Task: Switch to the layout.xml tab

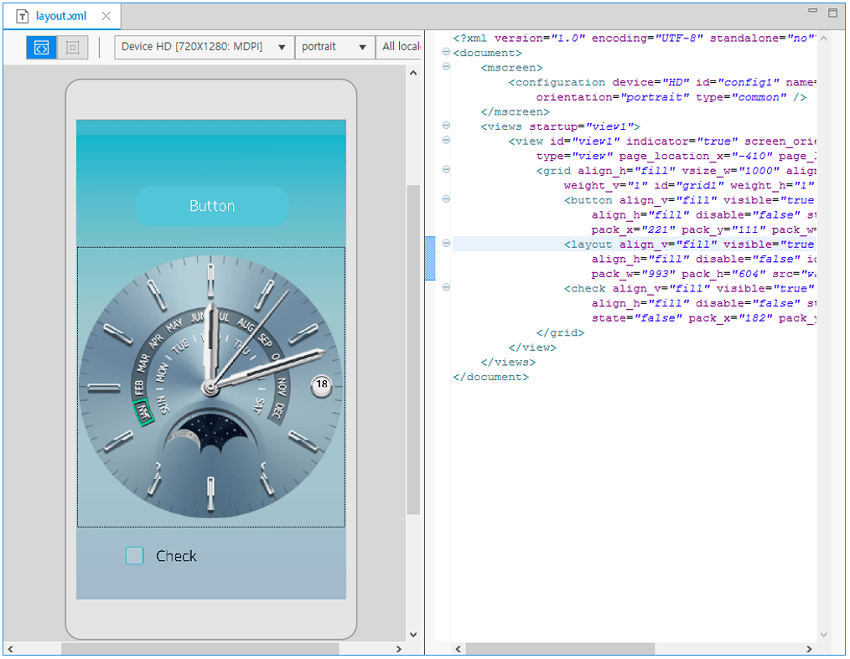Action: [60, 15]
